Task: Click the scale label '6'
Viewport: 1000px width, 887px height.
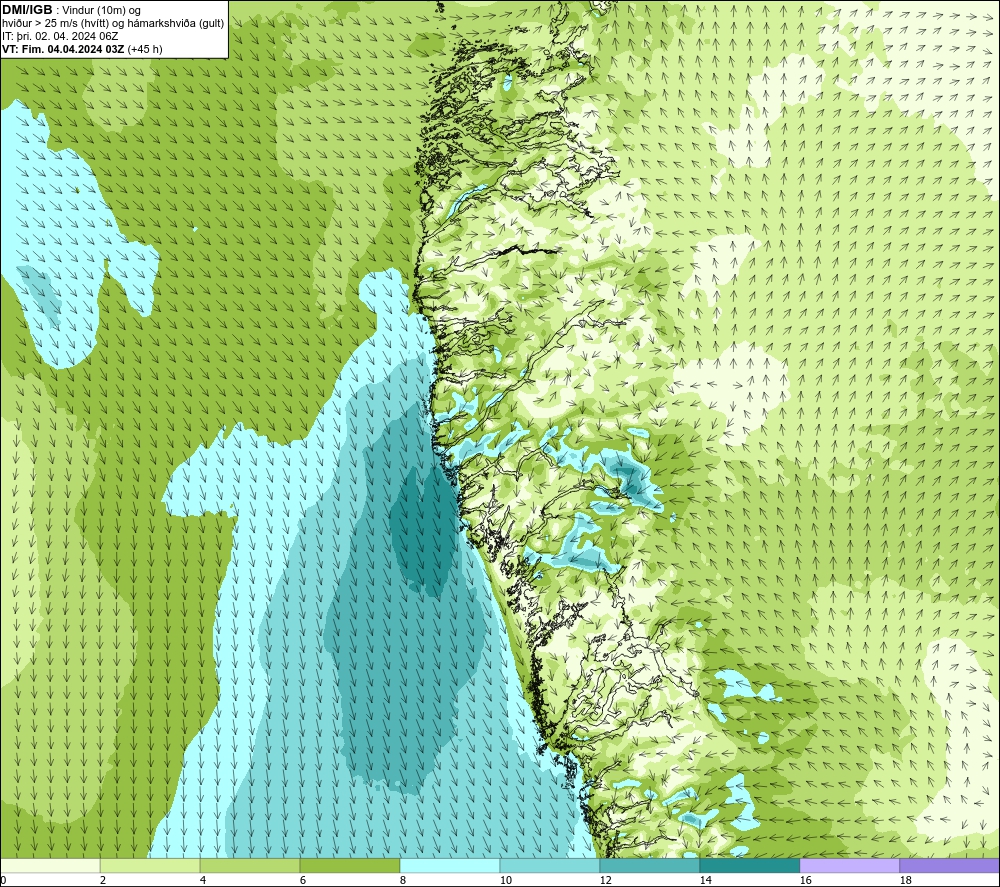Action: 303,881
